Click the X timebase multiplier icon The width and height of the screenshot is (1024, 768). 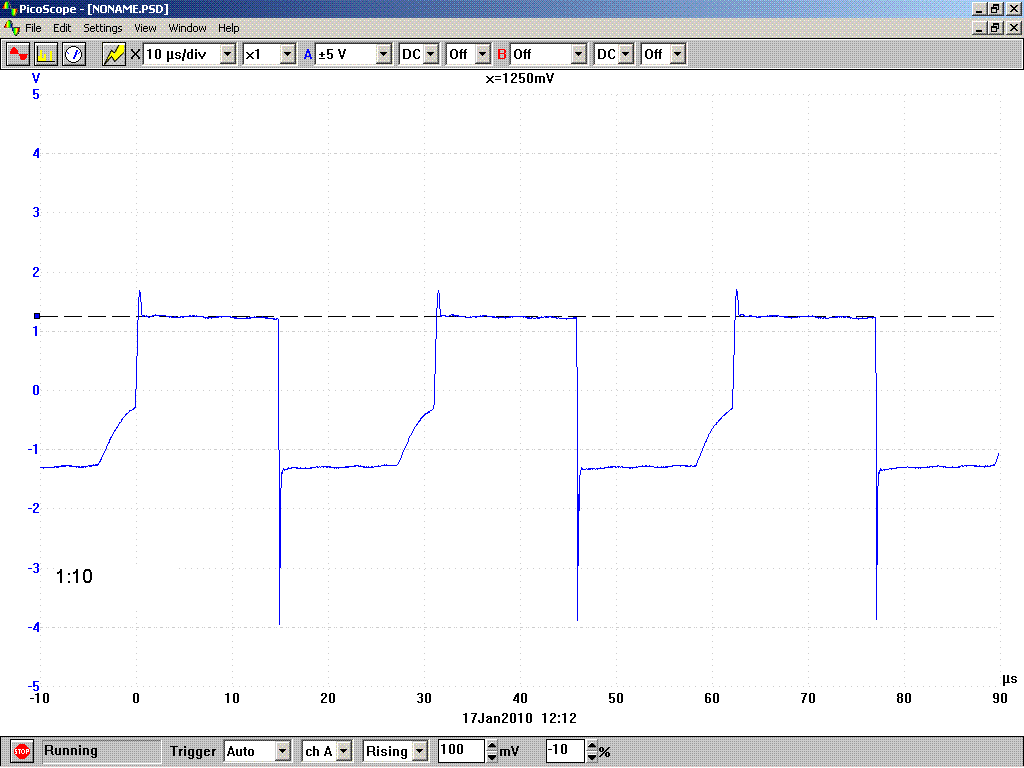[135, 54]
